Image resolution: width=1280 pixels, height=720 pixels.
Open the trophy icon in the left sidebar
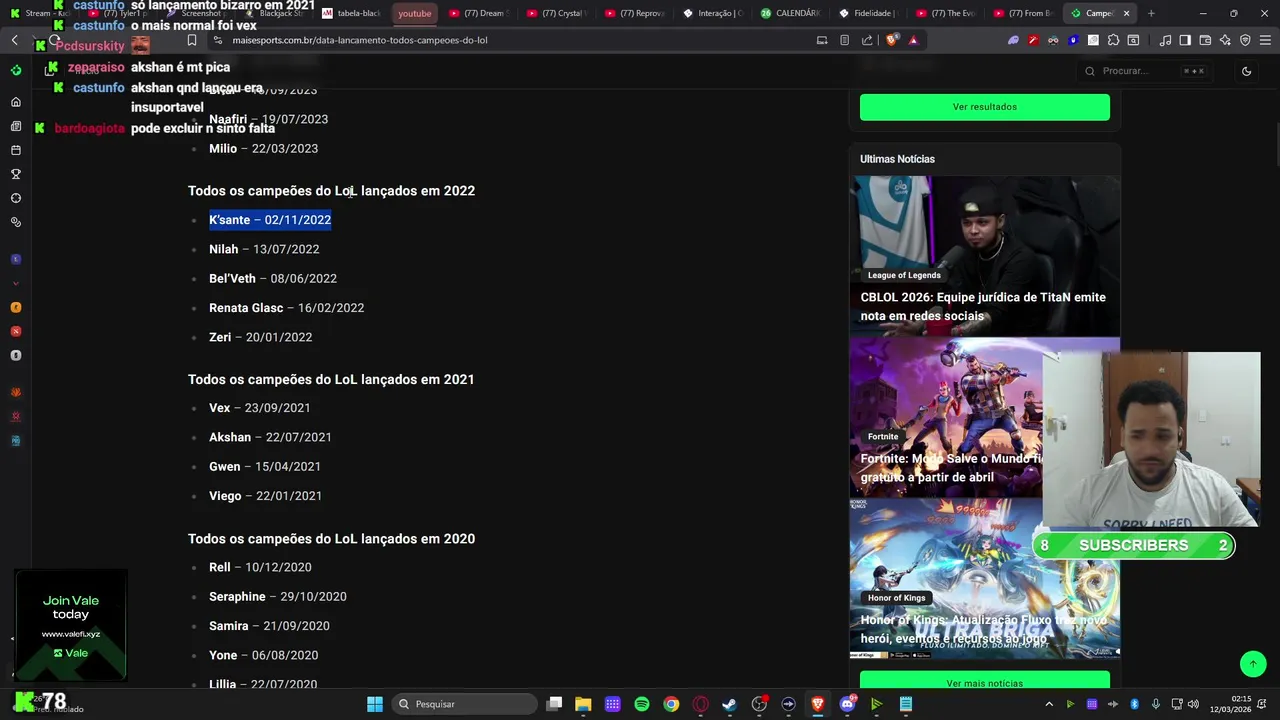coord(15,174)
